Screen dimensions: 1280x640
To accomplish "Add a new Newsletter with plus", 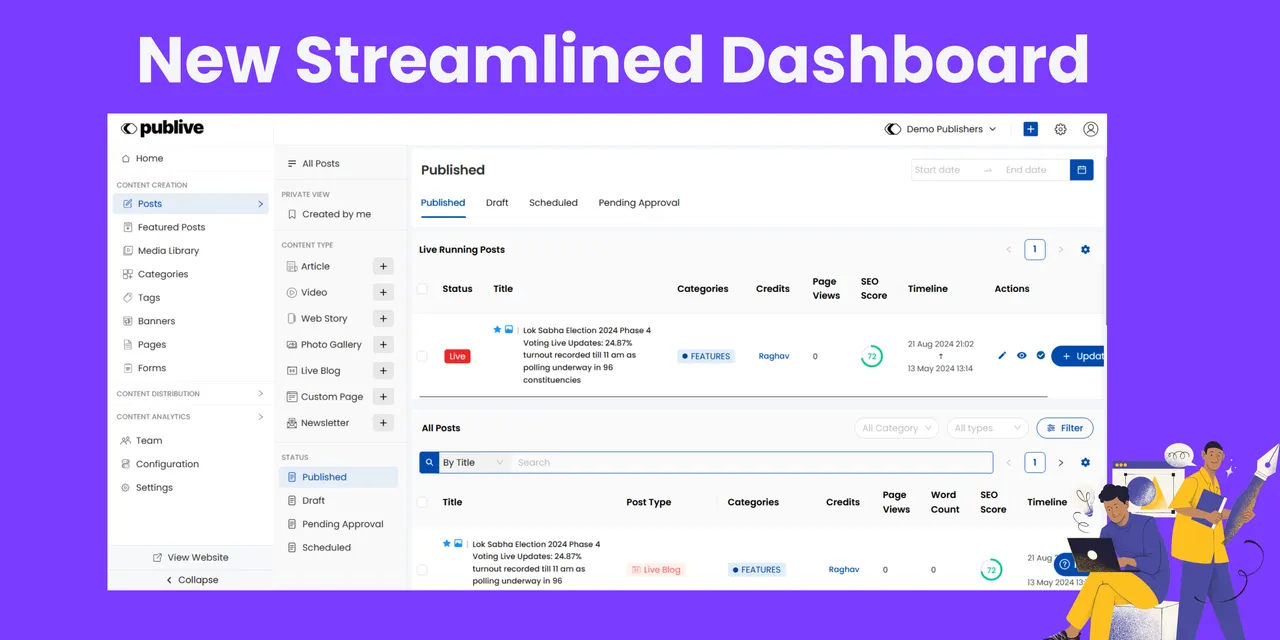I will tap(383, 422).
